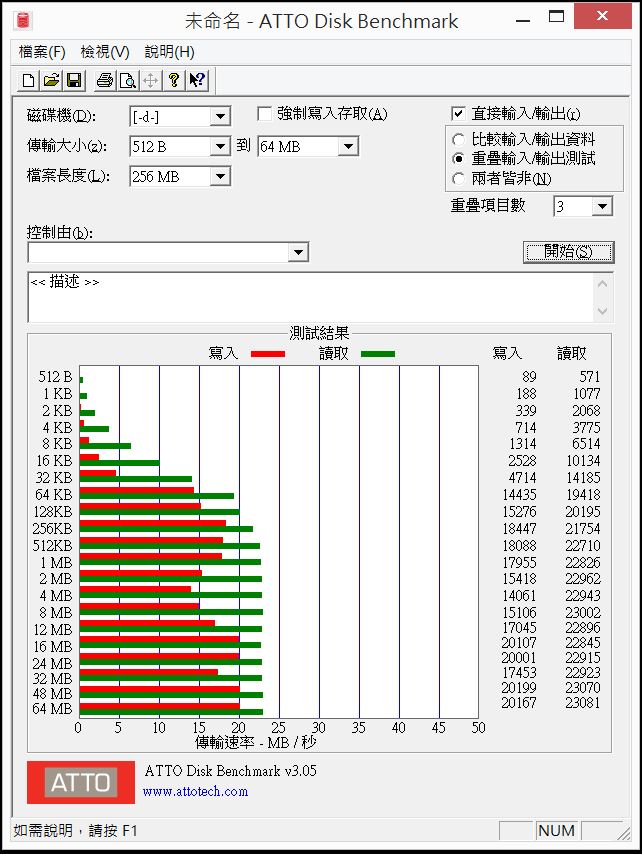Click the red ATTO logo
This screenshot has height=854, width=642.
coord(81,782)
